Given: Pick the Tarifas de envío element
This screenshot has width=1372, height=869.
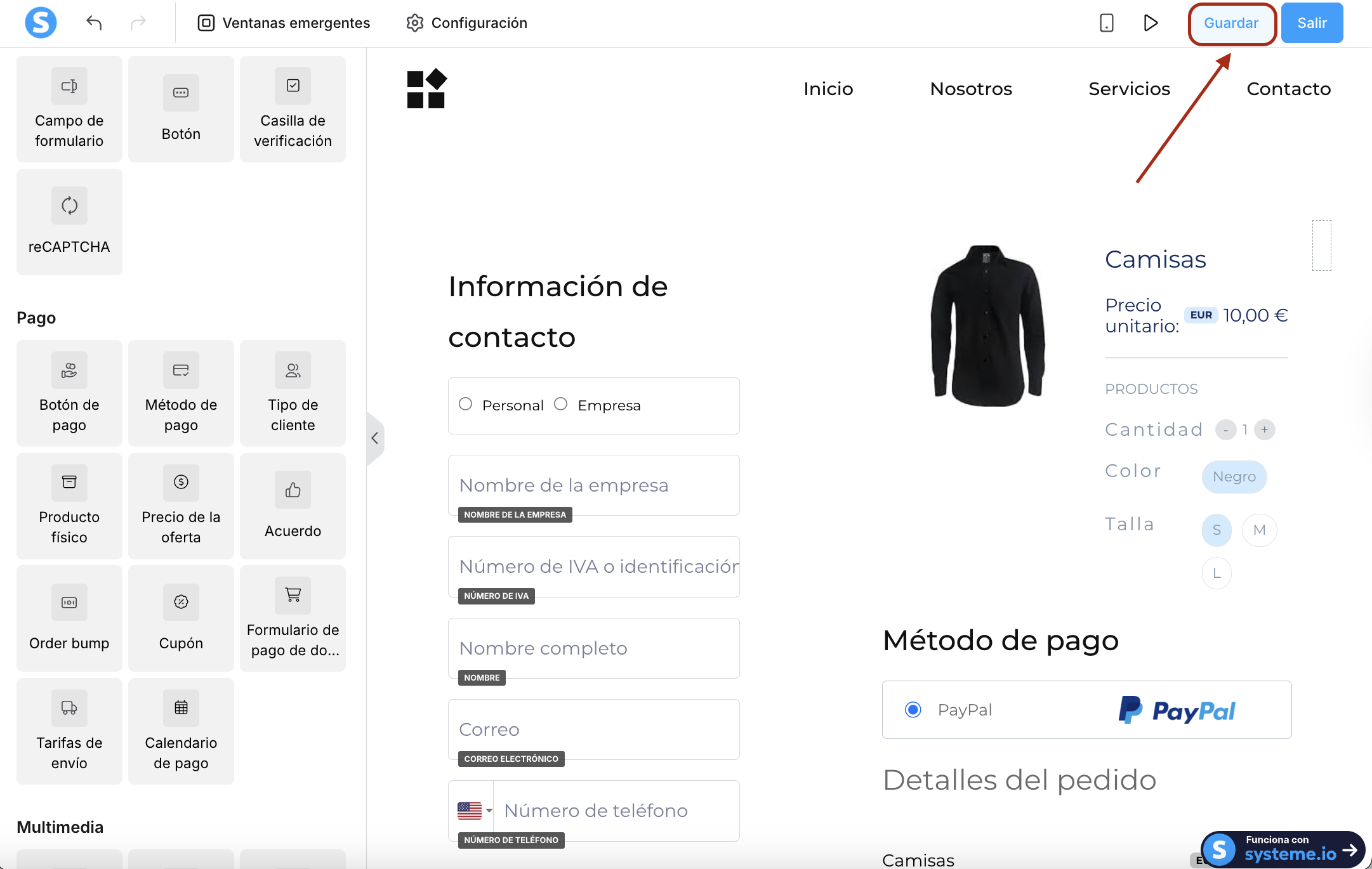Looking at the screenshot, I should [x=69, y=731].
